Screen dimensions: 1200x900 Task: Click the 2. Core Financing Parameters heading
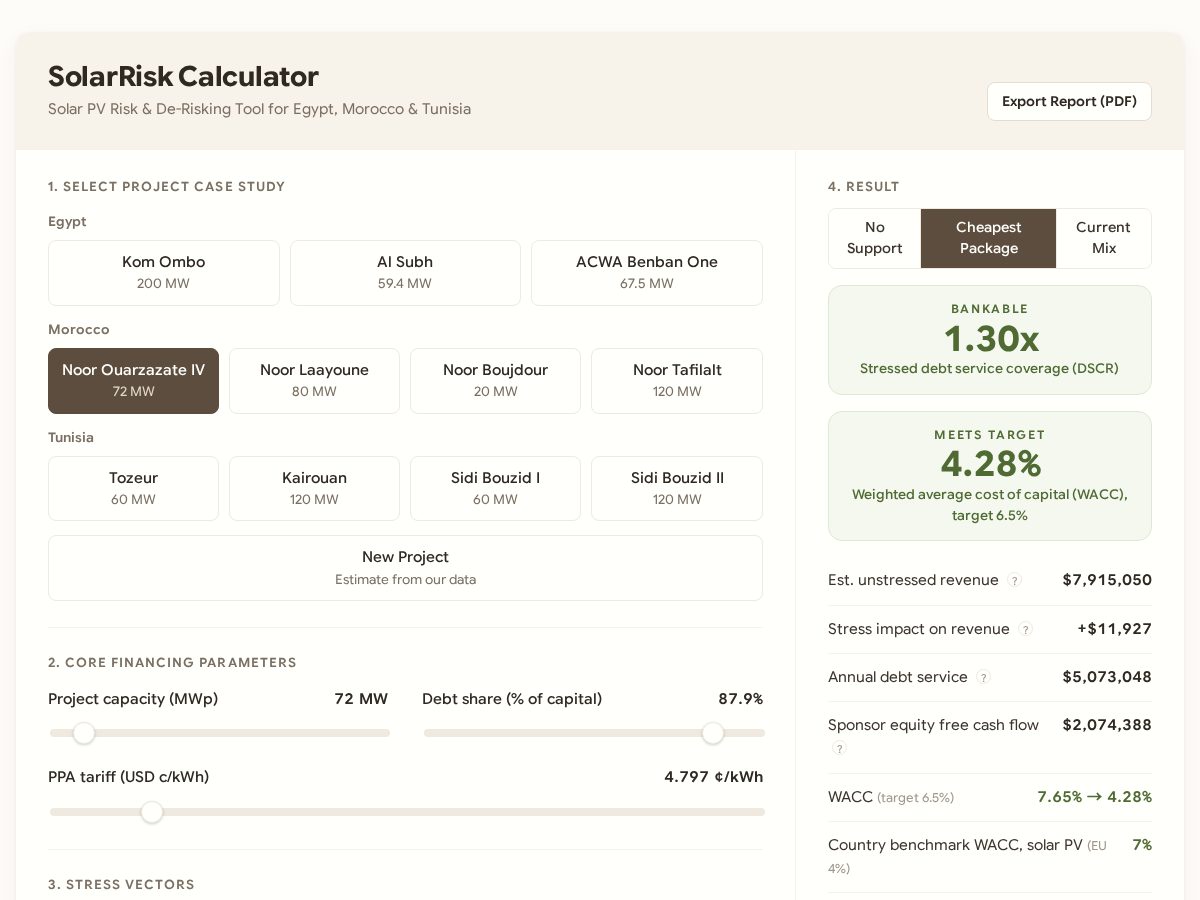(x=172, y=663)
